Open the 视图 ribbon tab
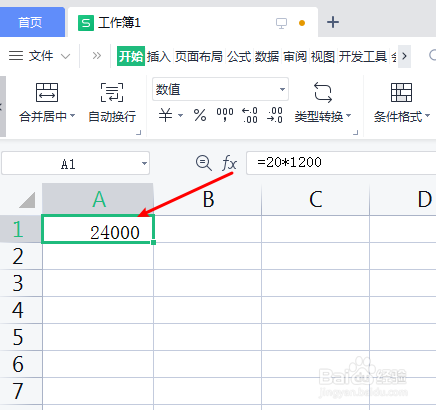This screenshot has width=436, height=410. click(323, 56)
